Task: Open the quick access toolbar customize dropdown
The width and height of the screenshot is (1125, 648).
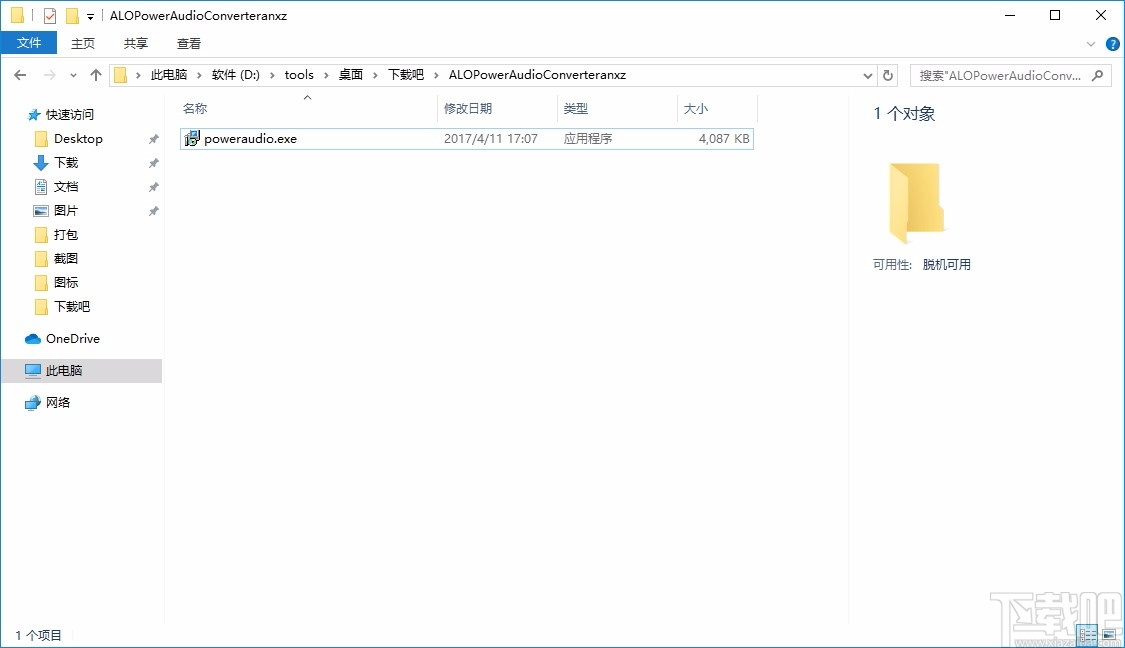Action: [88, 15]
